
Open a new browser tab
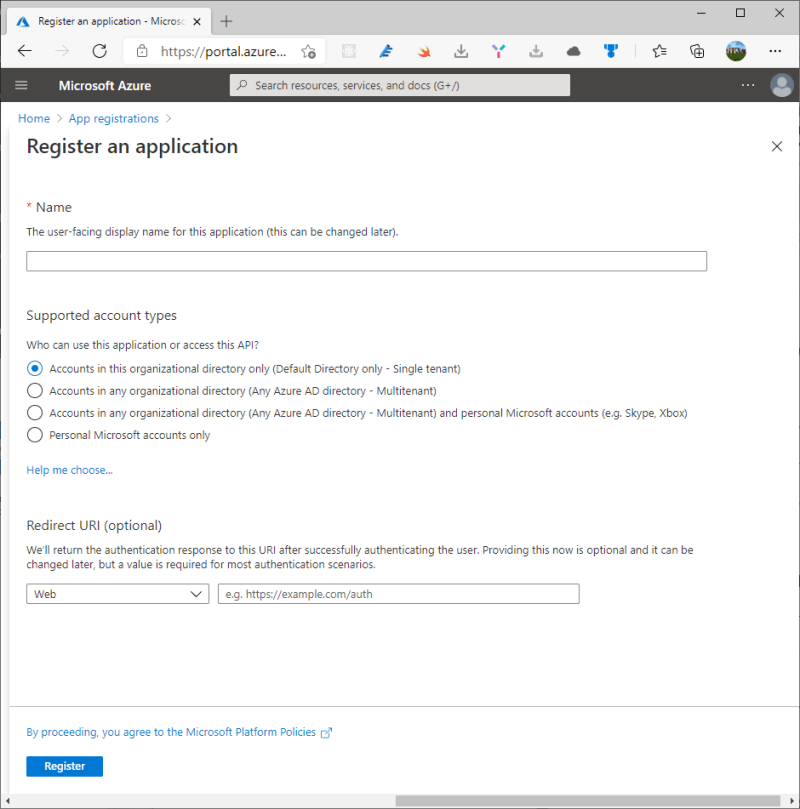(x=226, y=21)
